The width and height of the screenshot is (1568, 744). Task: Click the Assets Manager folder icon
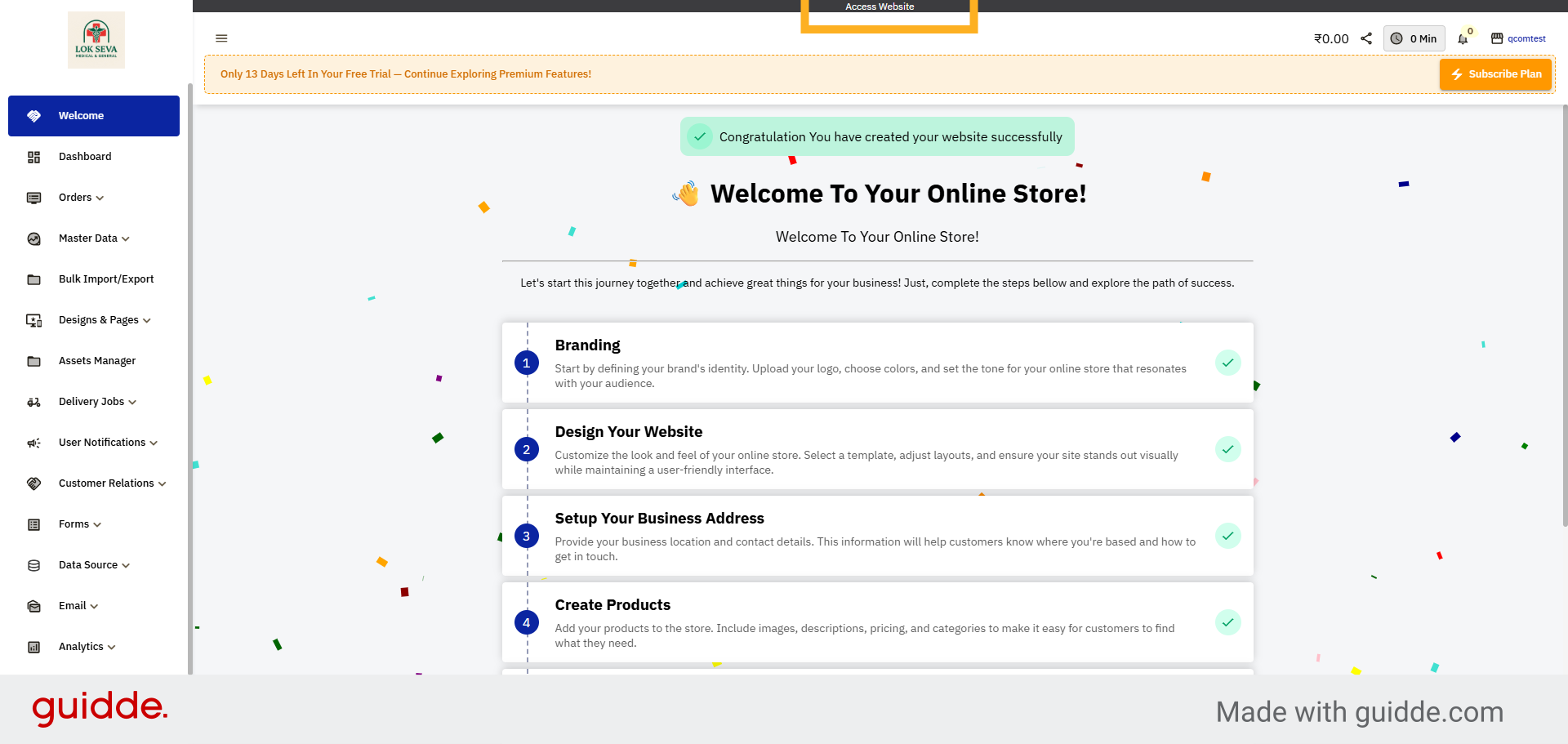[x=33, y=361]
